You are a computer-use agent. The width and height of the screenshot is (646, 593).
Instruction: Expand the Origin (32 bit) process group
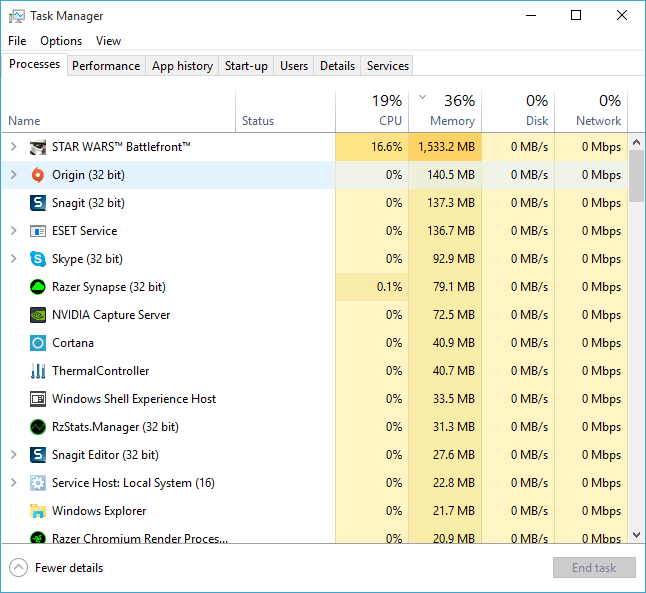14,175
